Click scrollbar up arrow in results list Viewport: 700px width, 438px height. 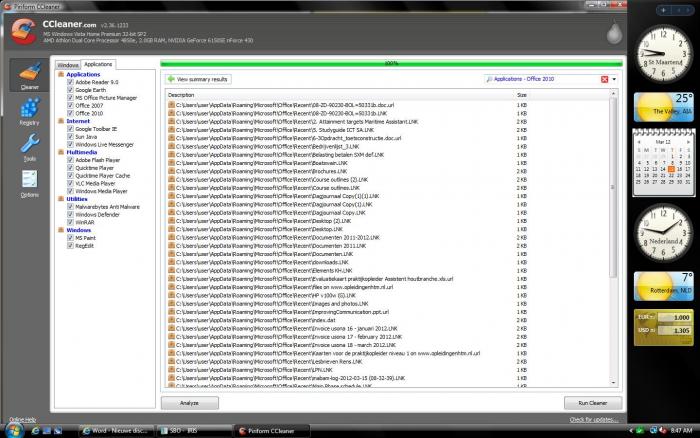pos(613,94)
